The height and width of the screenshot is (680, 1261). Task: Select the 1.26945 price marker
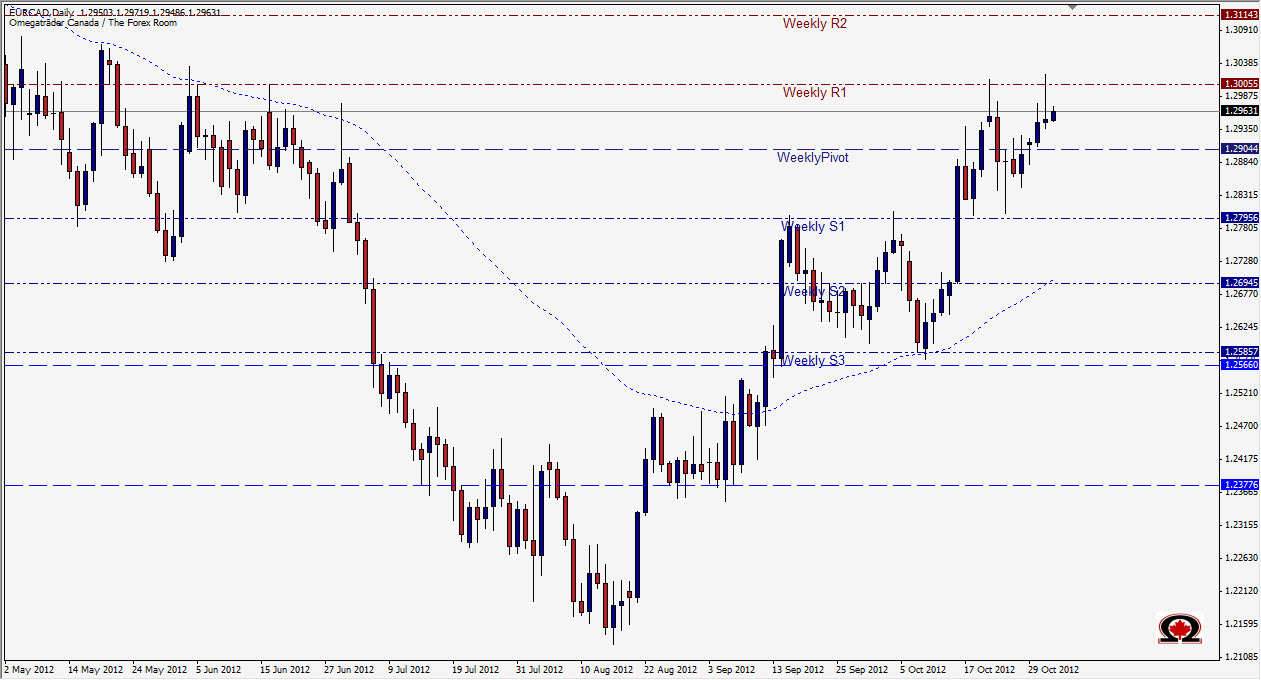pos(1240,284)
